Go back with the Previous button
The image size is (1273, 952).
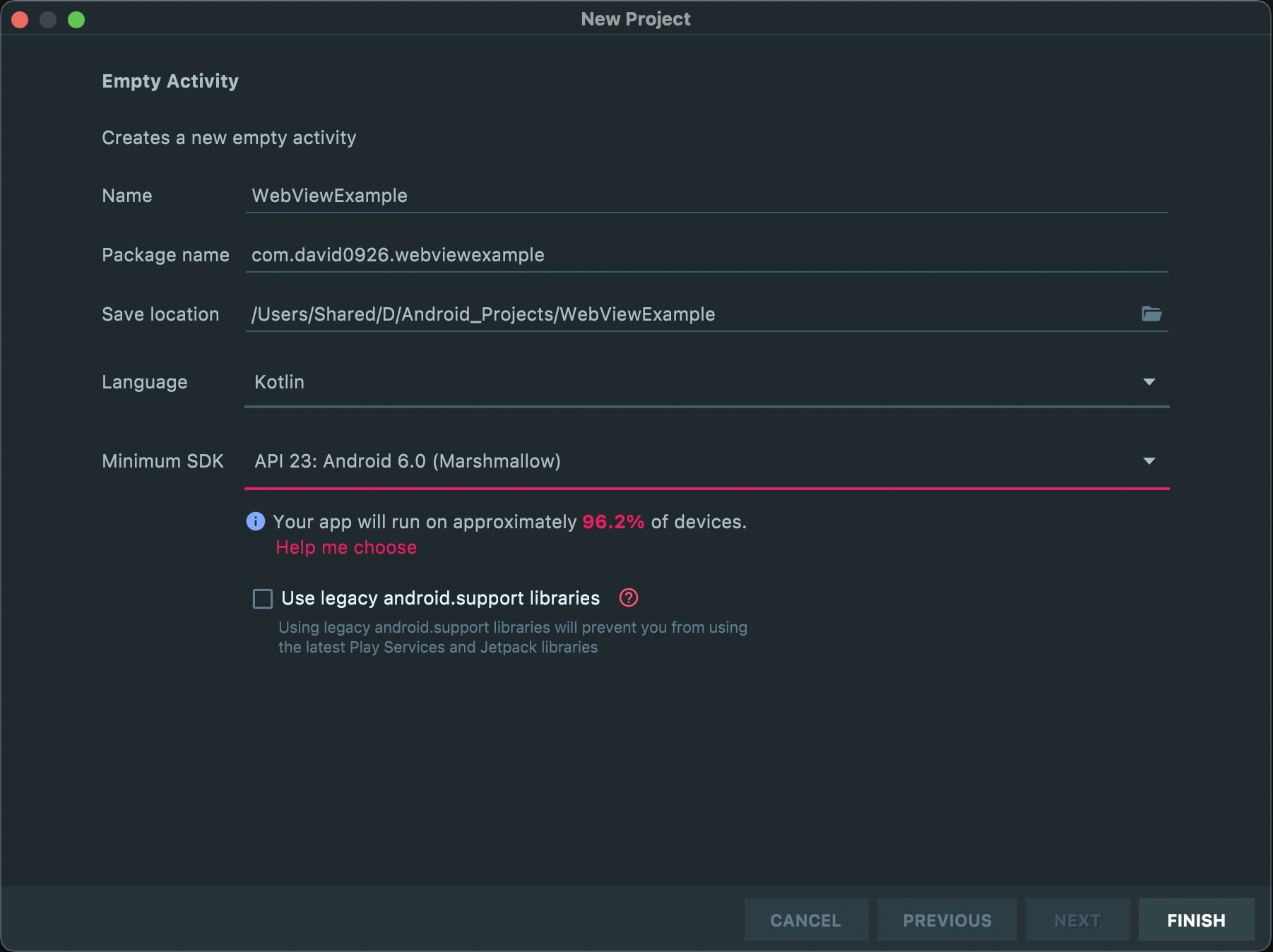947,920
